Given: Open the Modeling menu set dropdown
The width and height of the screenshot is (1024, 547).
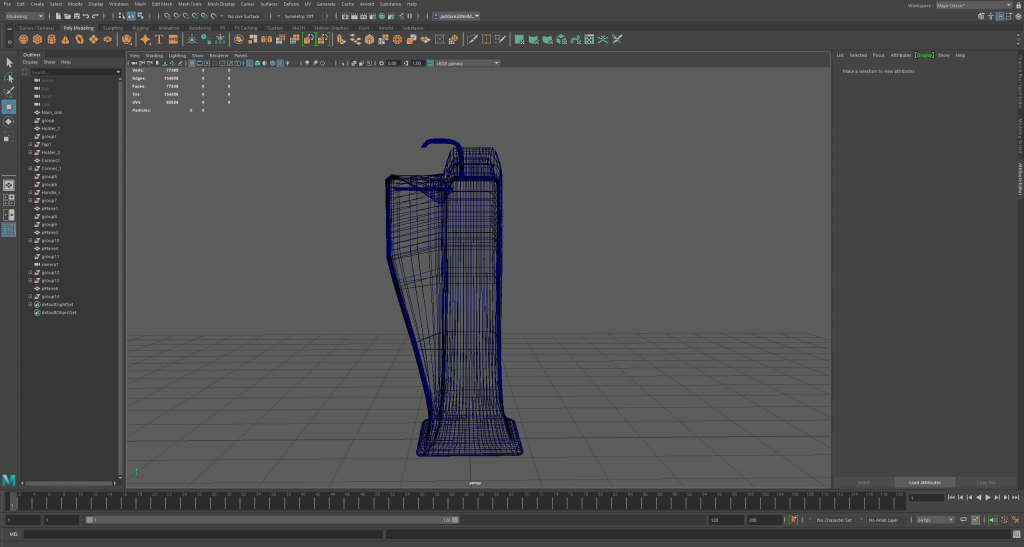Looking at the screenshot, I should pyautogui.click(x=24, y=16).
